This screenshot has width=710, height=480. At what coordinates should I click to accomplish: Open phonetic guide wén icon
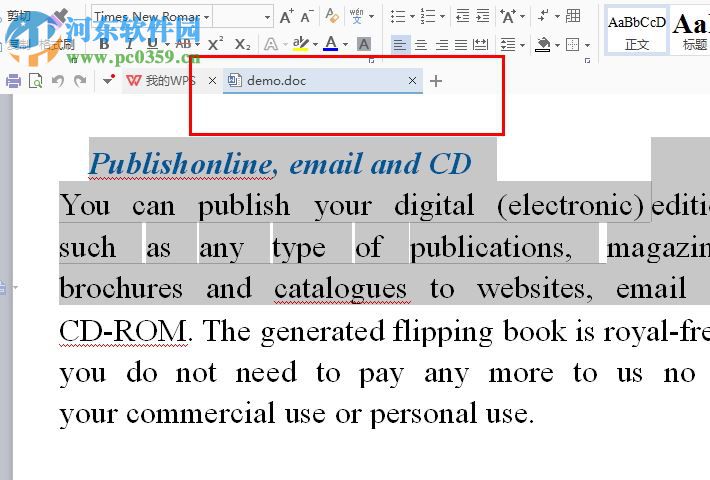click(356, 16)
